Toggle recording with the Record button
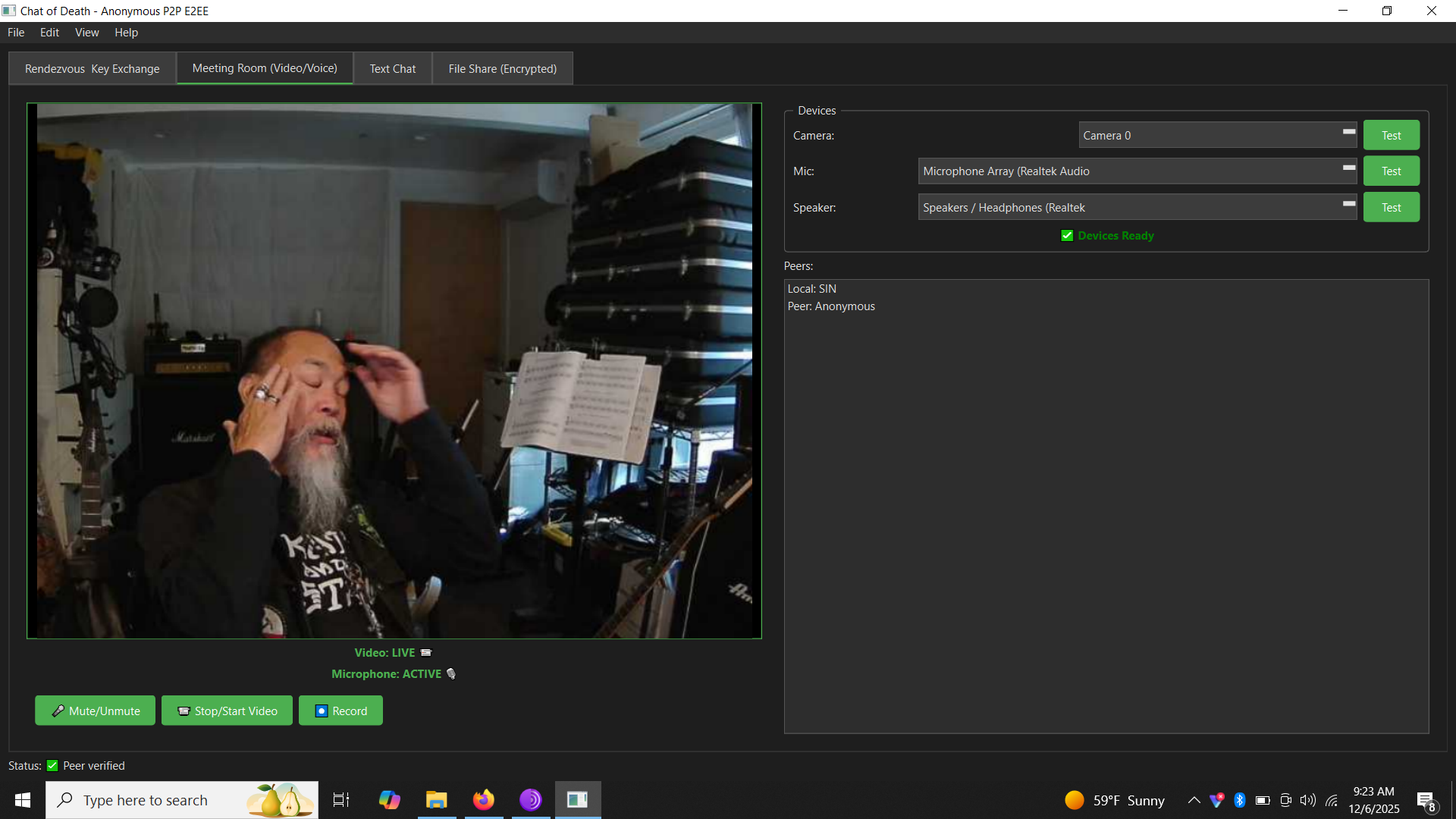This screenshot has width=1456, height=819. (340, 711)
